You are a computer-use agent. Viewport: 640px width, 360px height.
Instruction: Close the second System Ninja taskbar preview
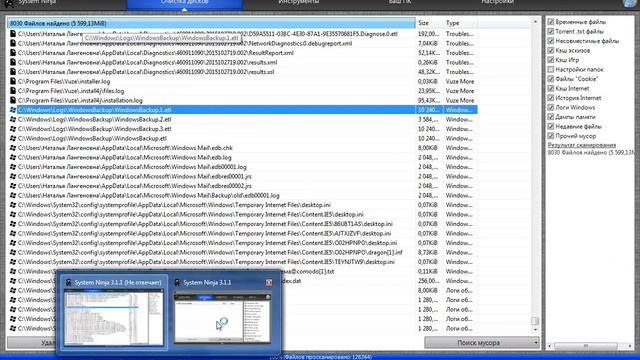[269, 282]
